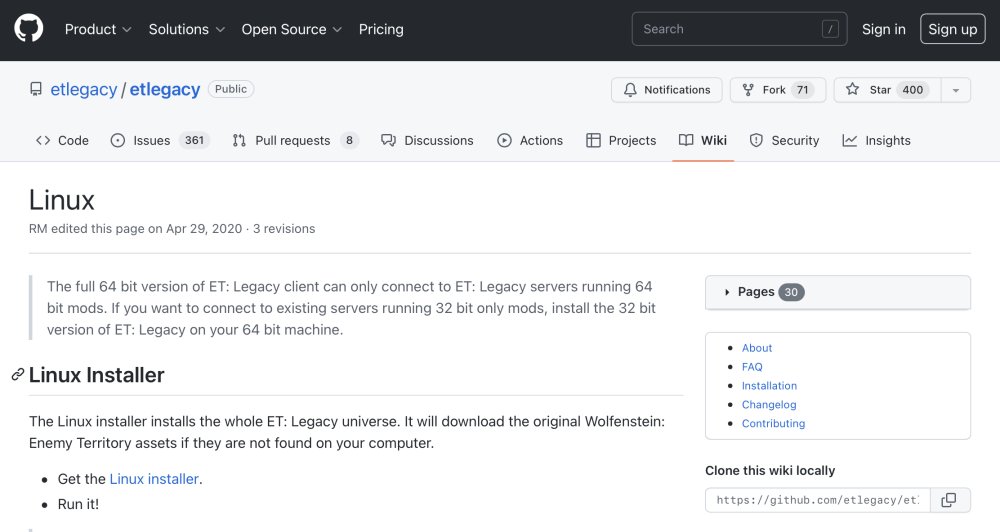
Task: Open the Insights tab
Action: click(x=876, y=140)
